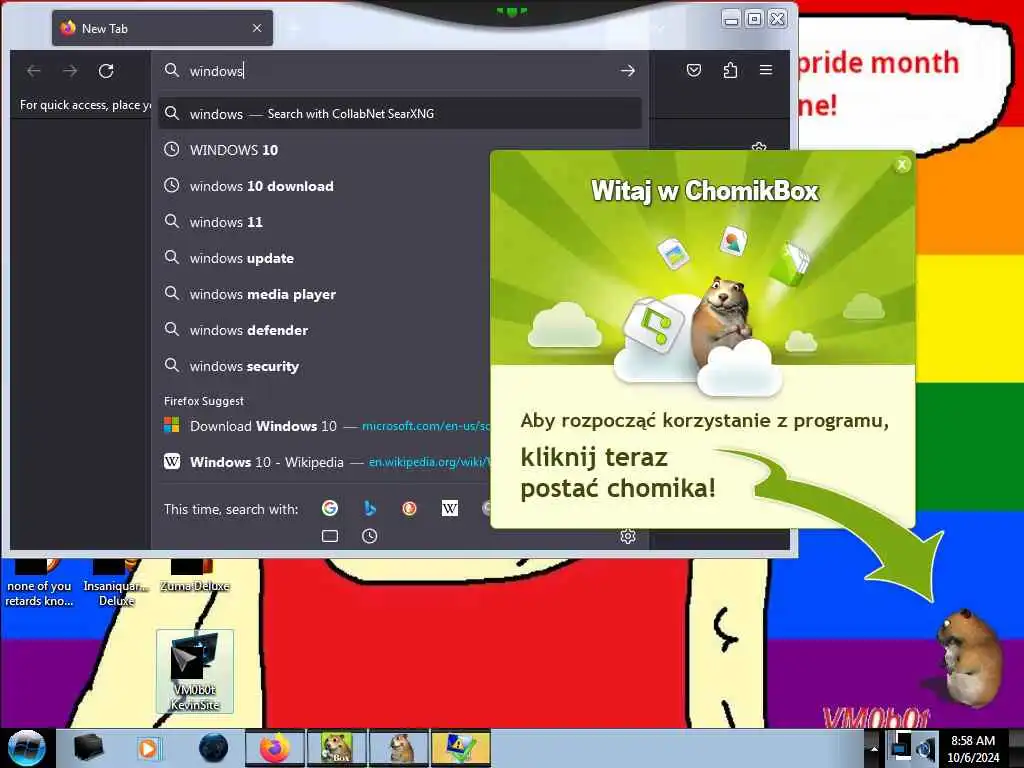This screenshot has height=768, width=1024.
Task: Search with DuckDuckGo one-off engine icon
Action: (x=409, y=508)
